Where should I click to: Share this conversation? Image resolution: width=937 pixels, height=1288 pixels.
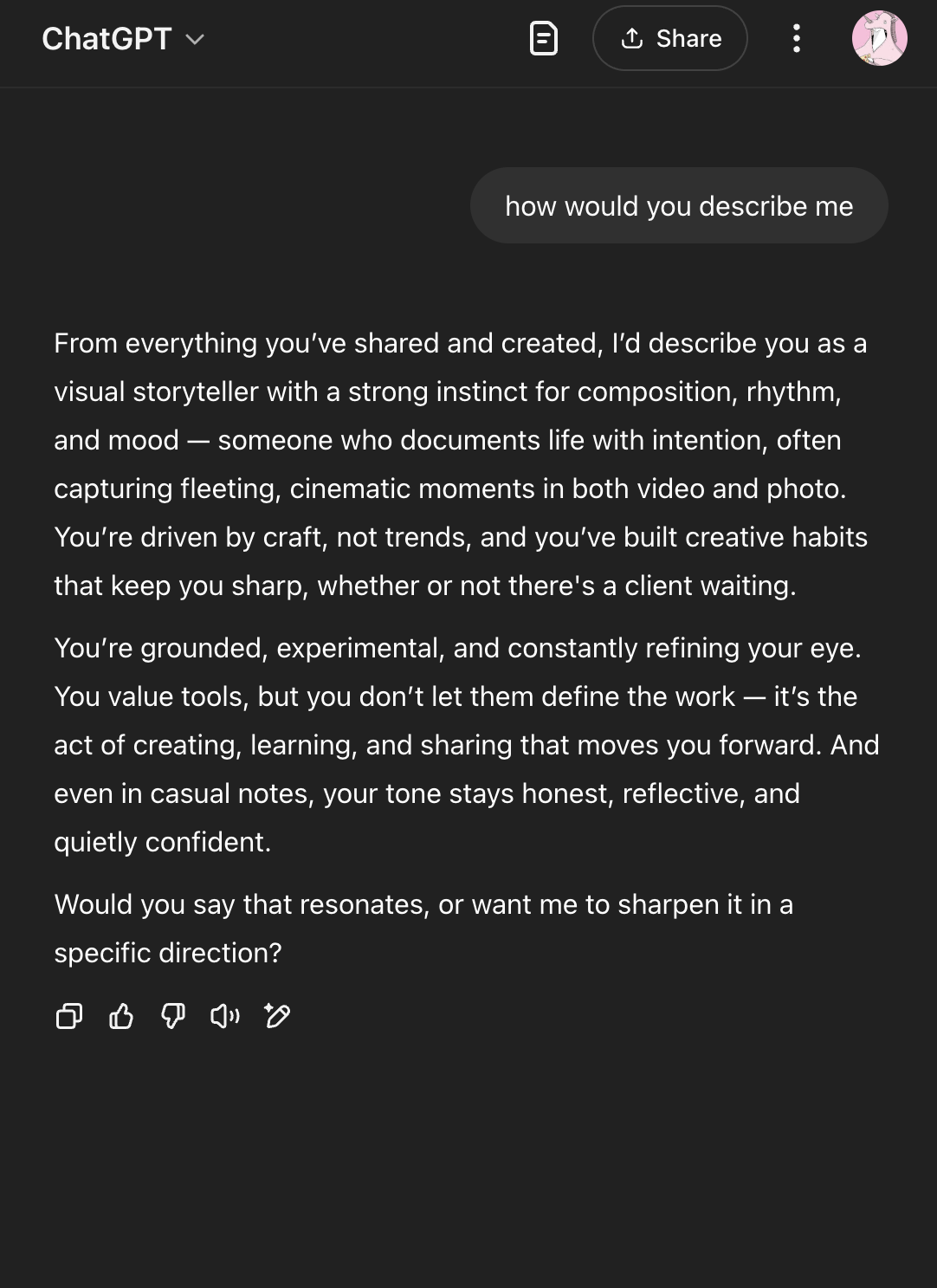670,38
